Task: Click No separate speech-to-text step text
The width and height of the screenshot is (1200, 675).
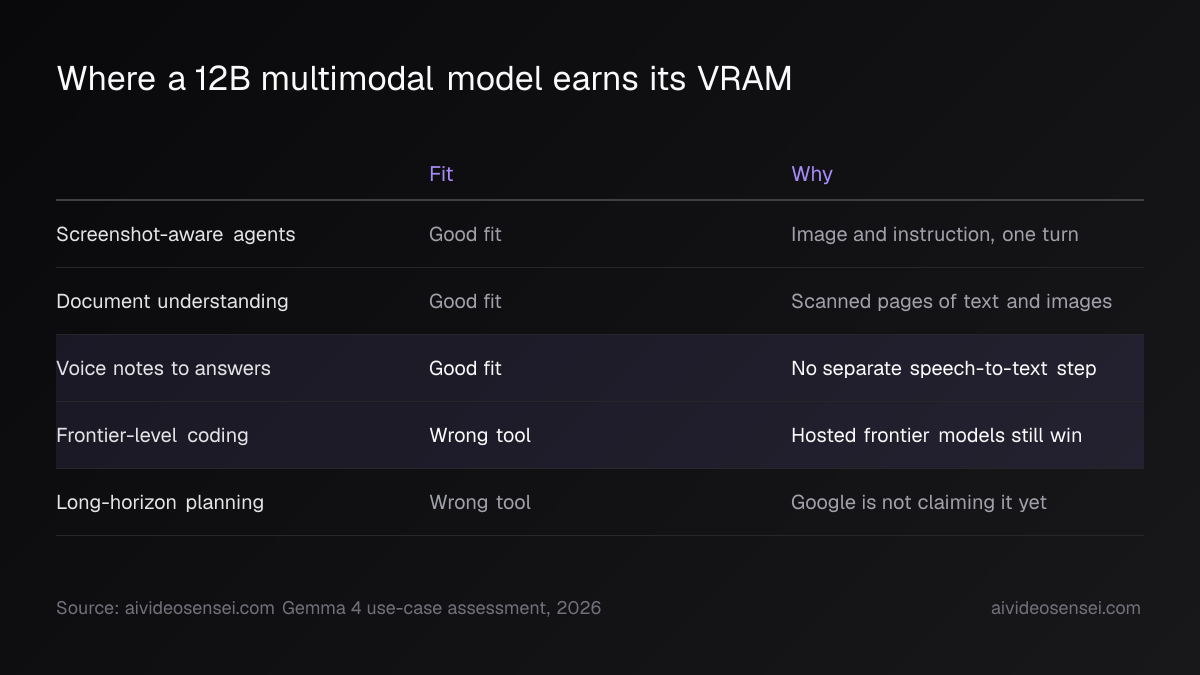Action: [x=944, y=368]
